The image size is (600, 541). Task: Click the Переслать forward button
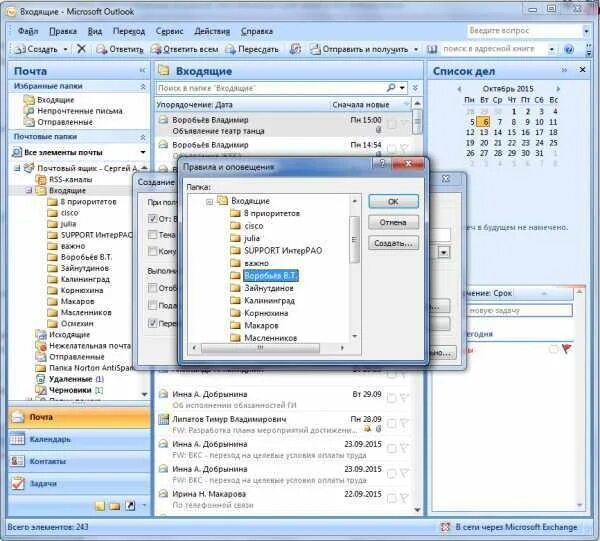pos(252,49)
